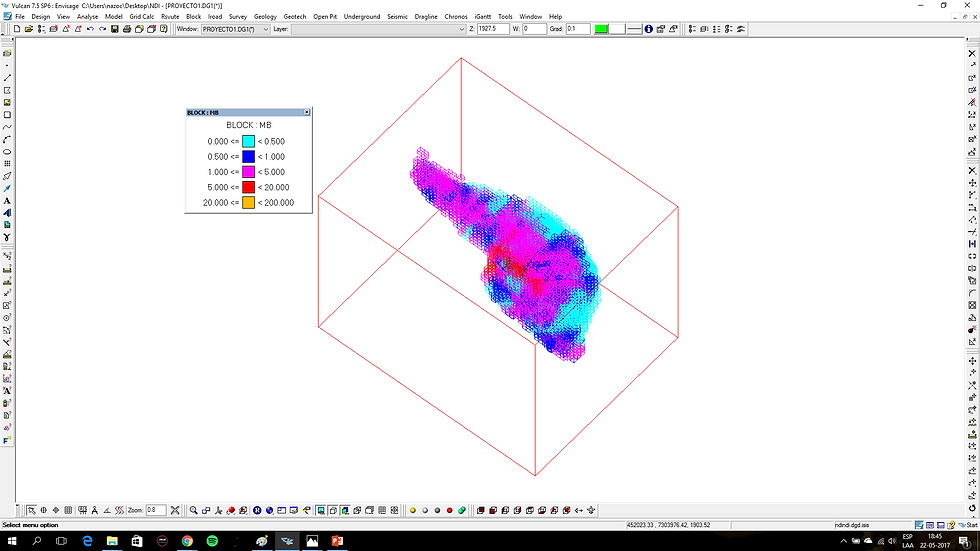Screen dimensions: 980x551
Task: Open the Windows Start menu
Action: (12, 541)
